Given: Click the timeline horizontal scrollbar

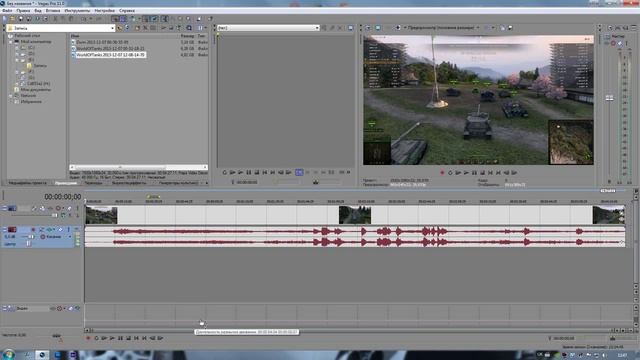Looking at the screenshot, I should [351, 330].
